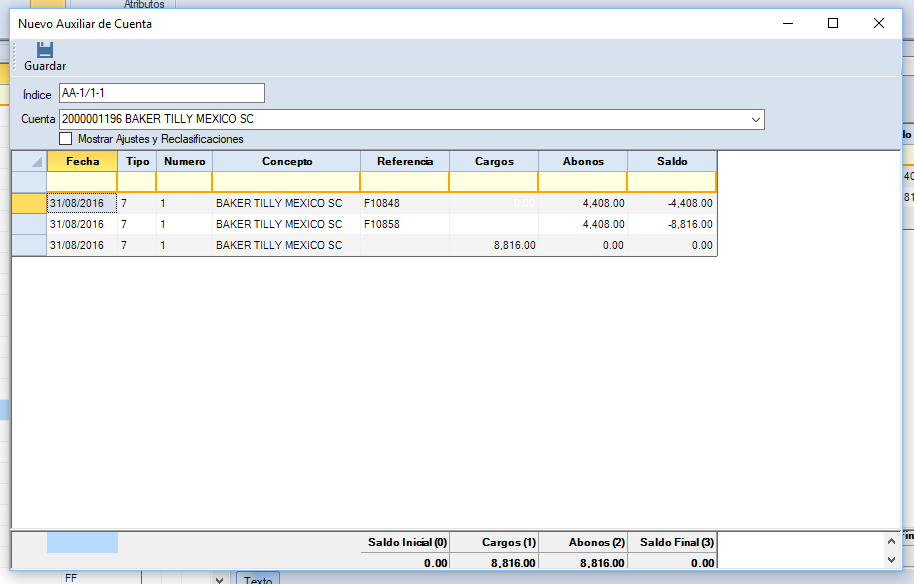The image size is (914, 584).
Task: Click the Guardar save icon
Action: point(44,50)
